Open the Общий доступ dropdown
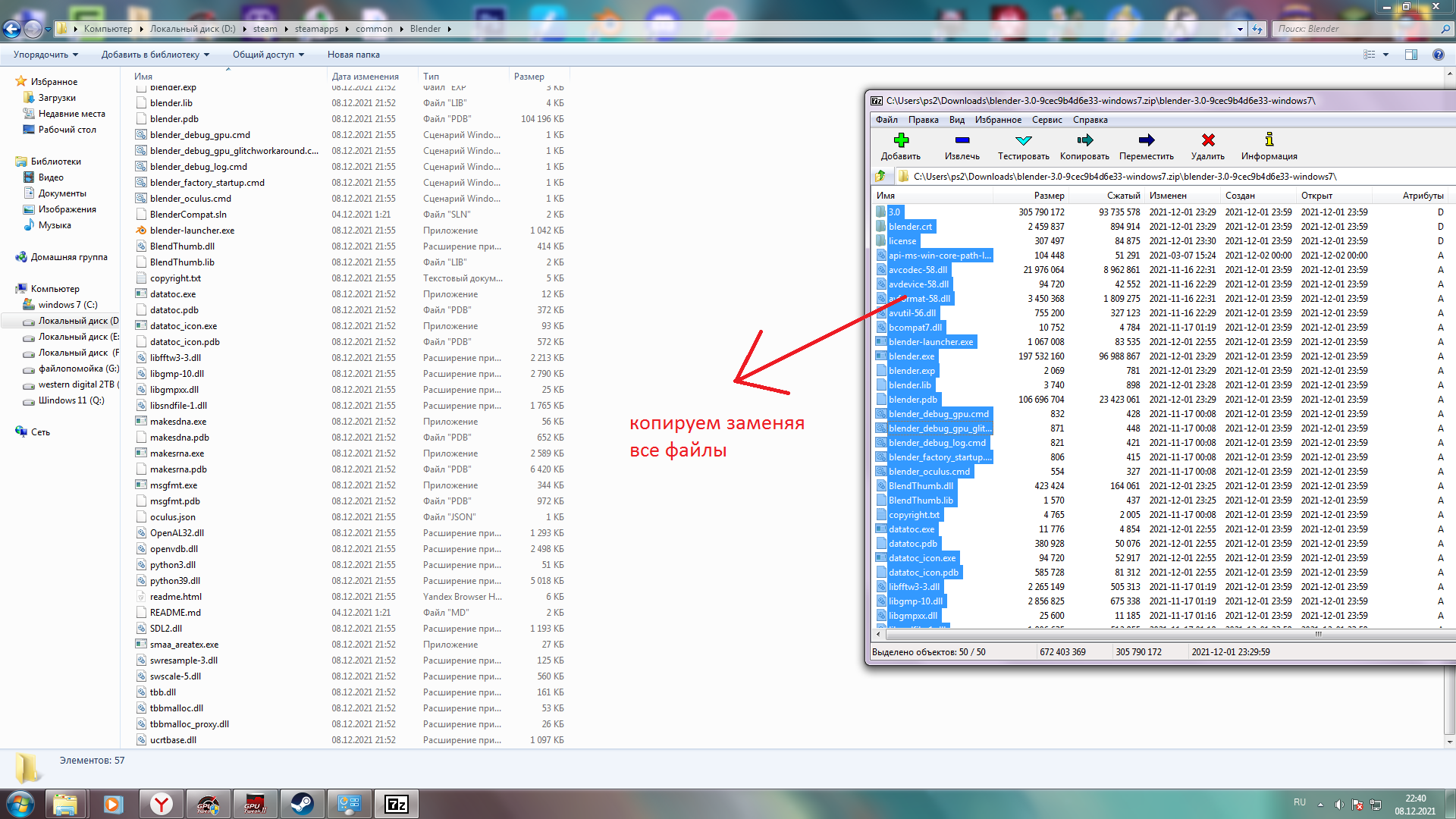1456x819 pixels. [x=268, y=55]
